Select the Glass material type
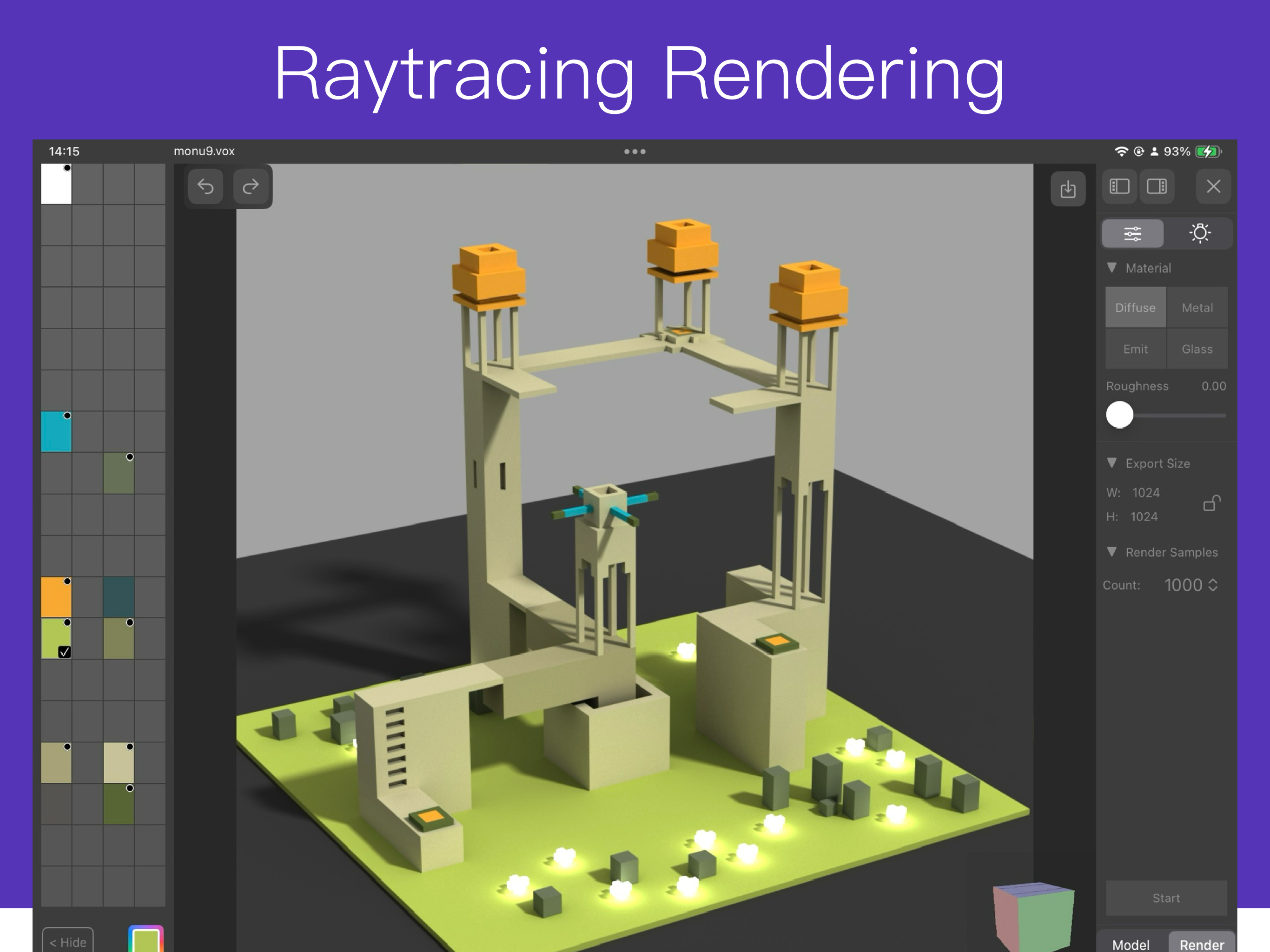The width and height of the screenshot is (1270, 952). (1197, 349)
